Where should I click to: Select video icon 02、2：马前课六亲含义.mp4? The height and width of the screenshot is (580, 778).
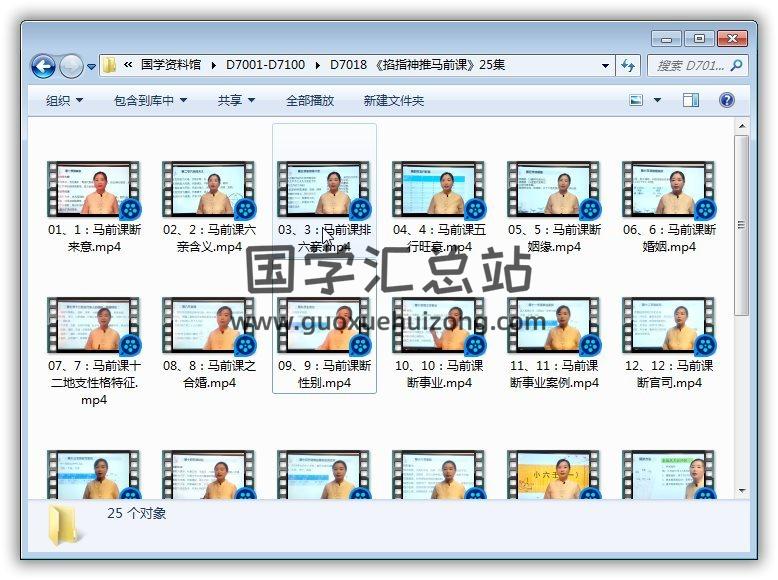209,190
